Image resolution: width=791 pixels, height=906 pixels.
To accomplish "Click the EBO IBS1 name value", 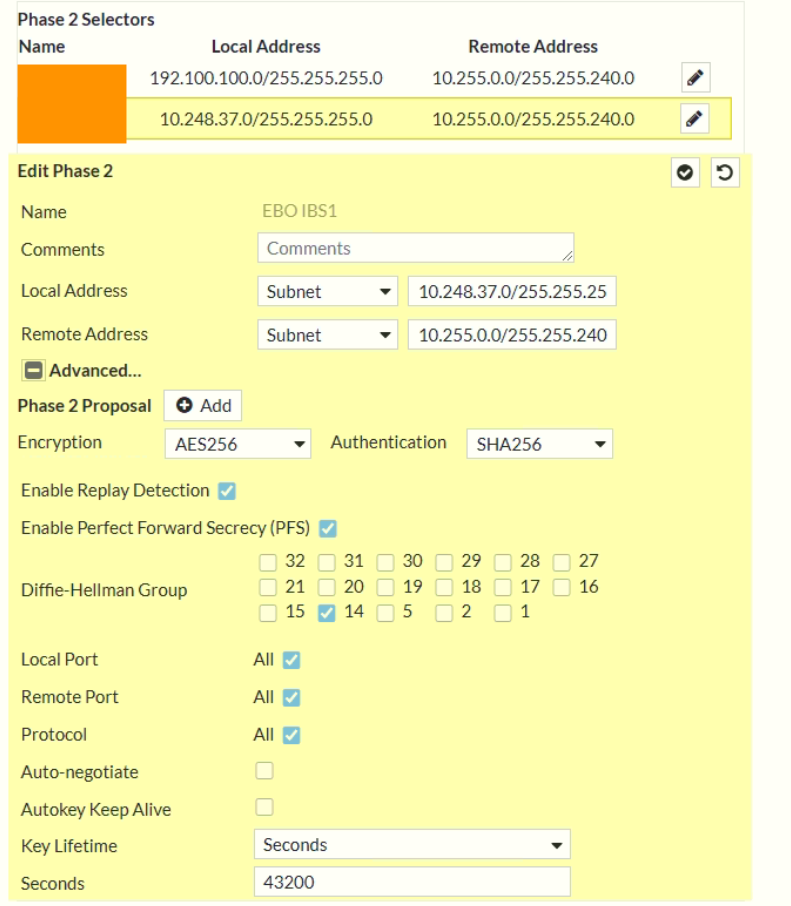I will (299, 211).
